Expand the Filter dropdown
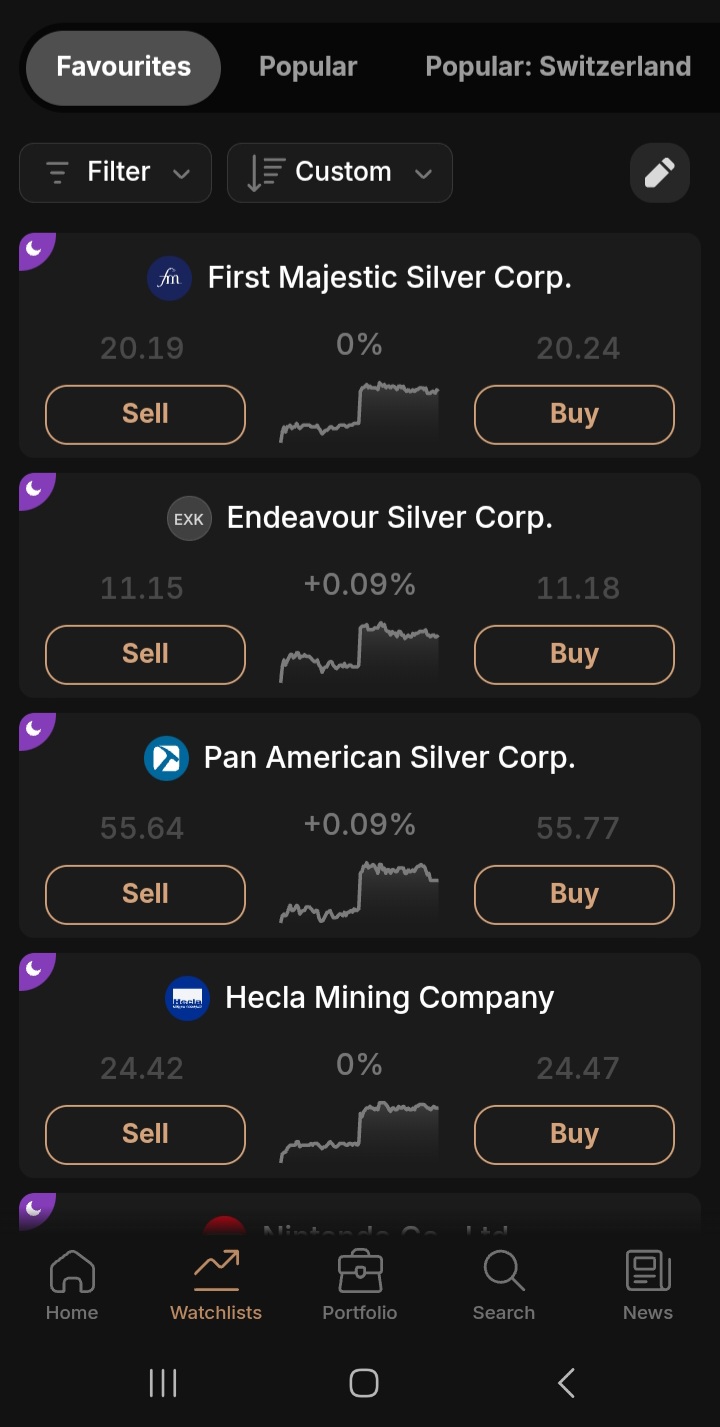 point(116,173)
